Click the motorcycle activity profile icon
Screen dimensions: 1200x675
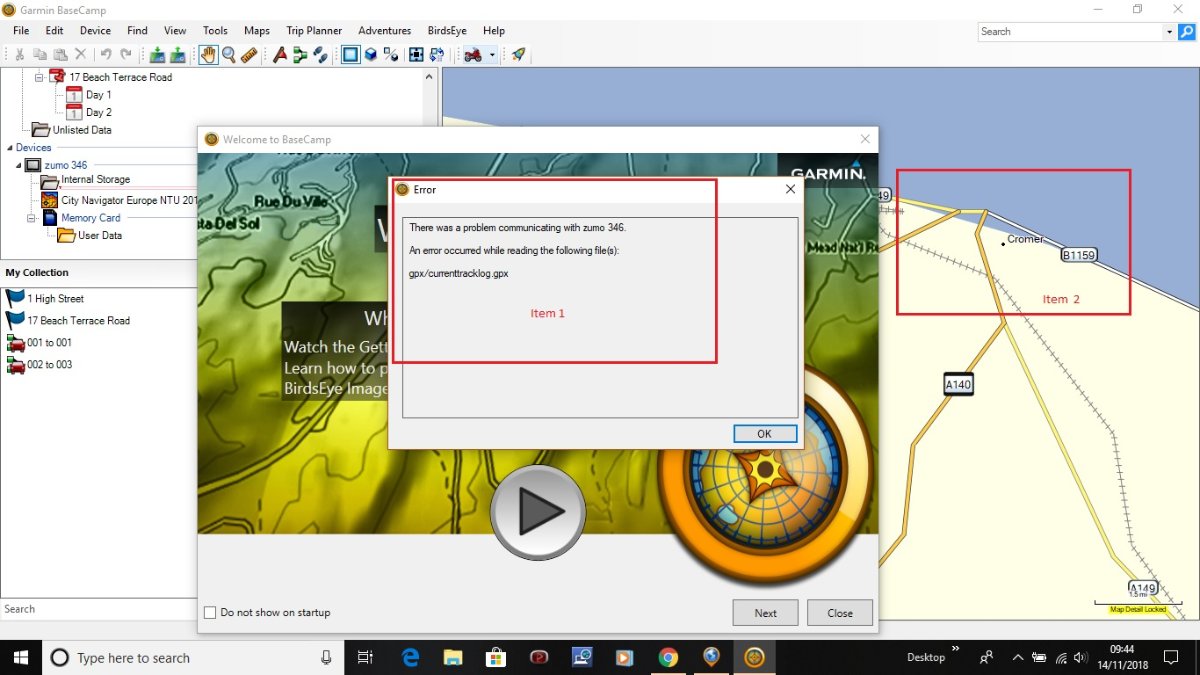tap(473, 55)
